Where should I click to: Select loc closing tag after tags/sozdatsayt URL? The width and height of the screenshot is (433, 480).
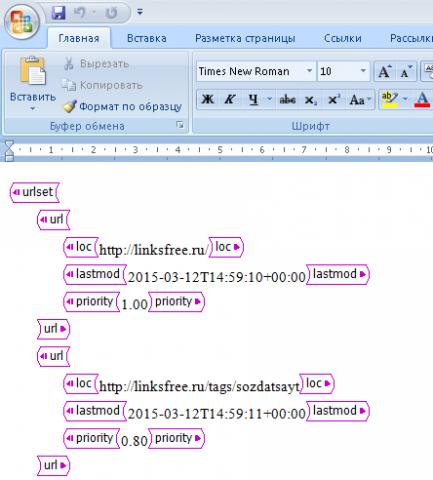click(x=317, y=384)
